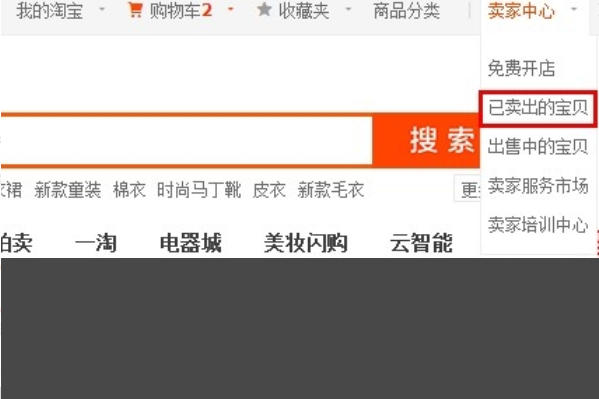599x399 pixels.
Task: Click hot keyword 时尚马丁靴
Action: click(199, 190)
